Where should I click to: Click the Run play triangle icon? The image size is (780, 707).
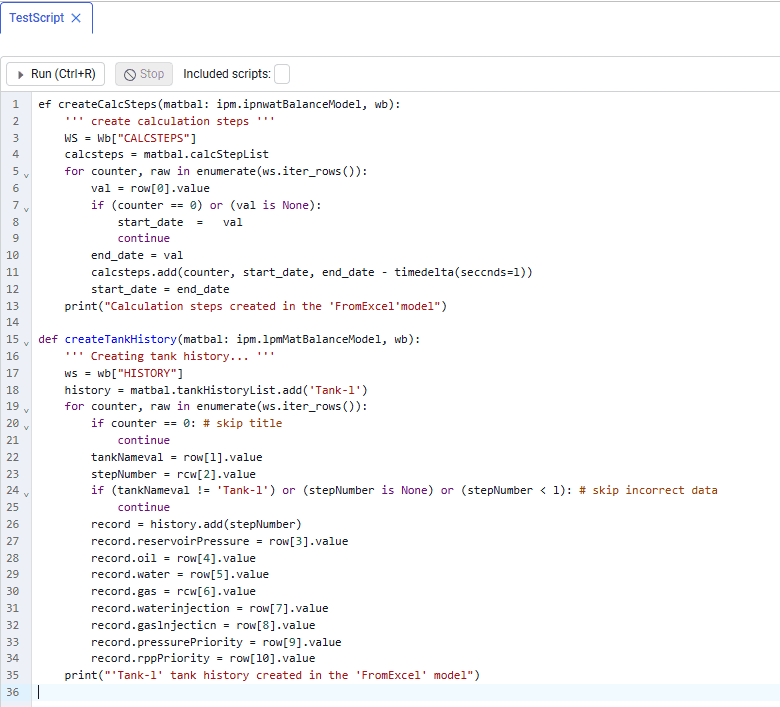point(20,75)
